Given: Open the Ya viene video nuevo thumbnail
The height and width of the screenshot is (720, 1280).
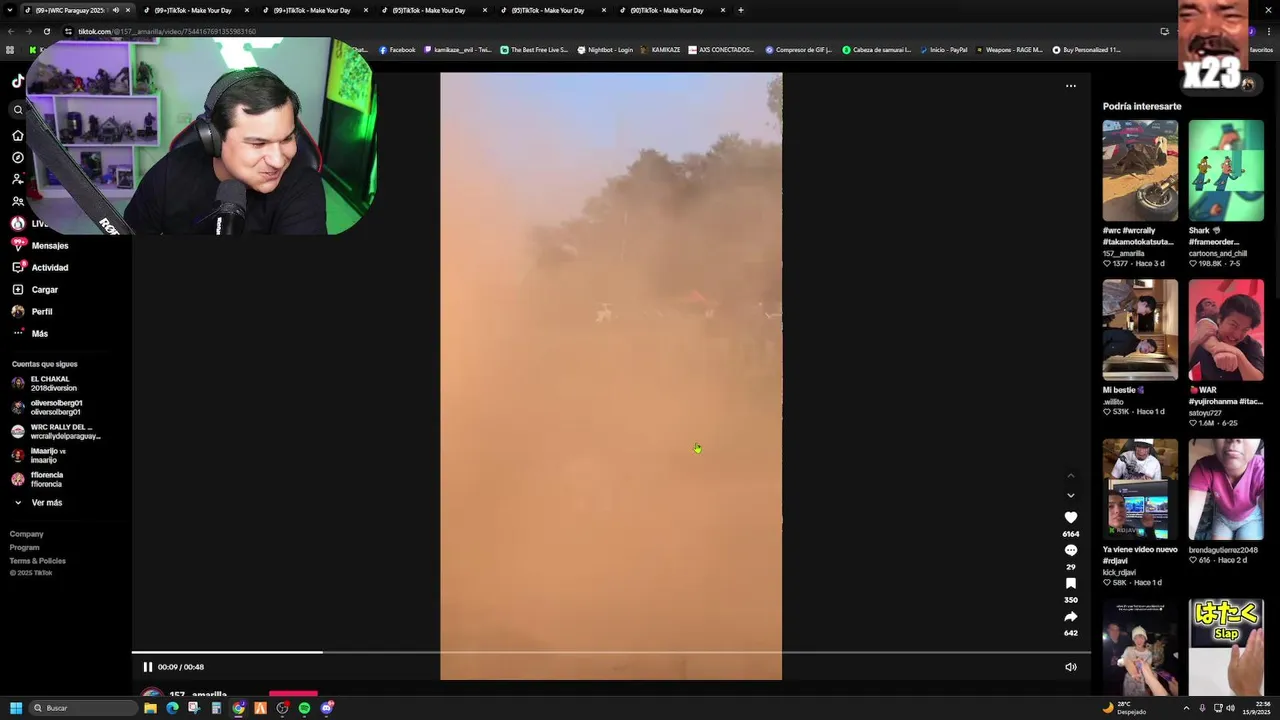Looking at the screenshot, I should [x=1140, y=489].
